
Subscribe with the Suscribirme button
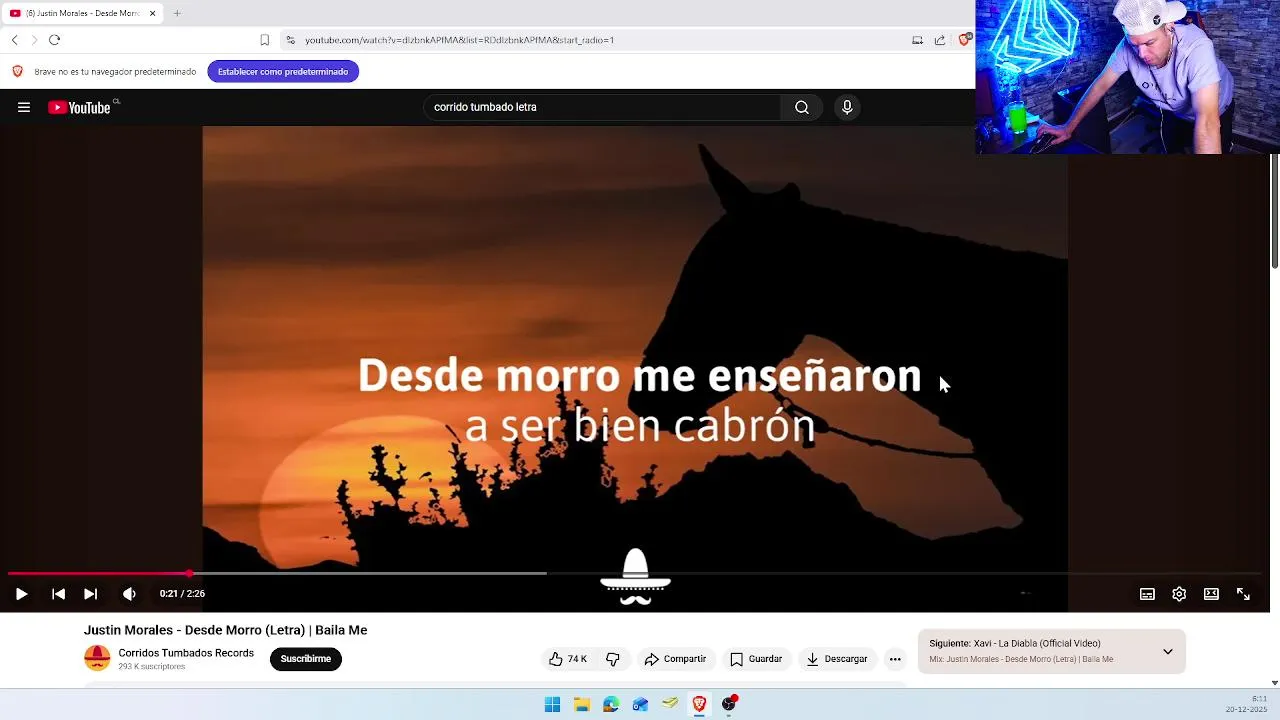(x=306, y=659)
